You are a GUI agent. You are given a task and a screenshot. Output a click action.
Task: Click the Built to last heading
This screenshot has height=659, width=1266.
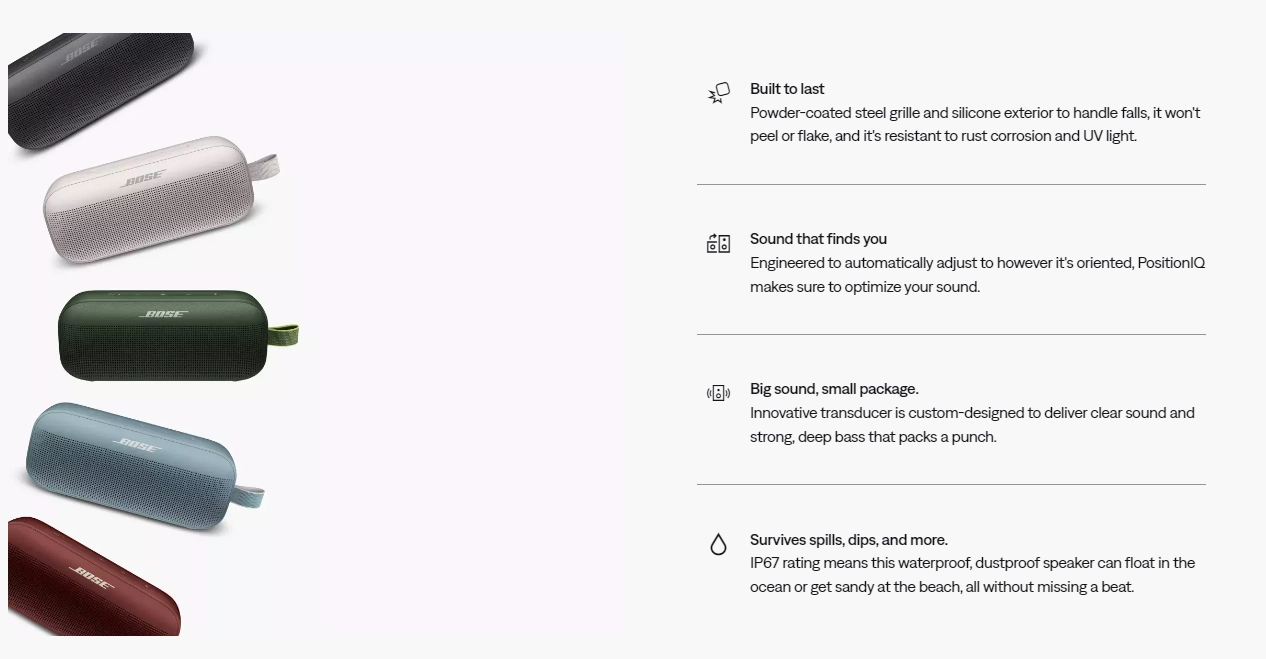click(787, 89)
